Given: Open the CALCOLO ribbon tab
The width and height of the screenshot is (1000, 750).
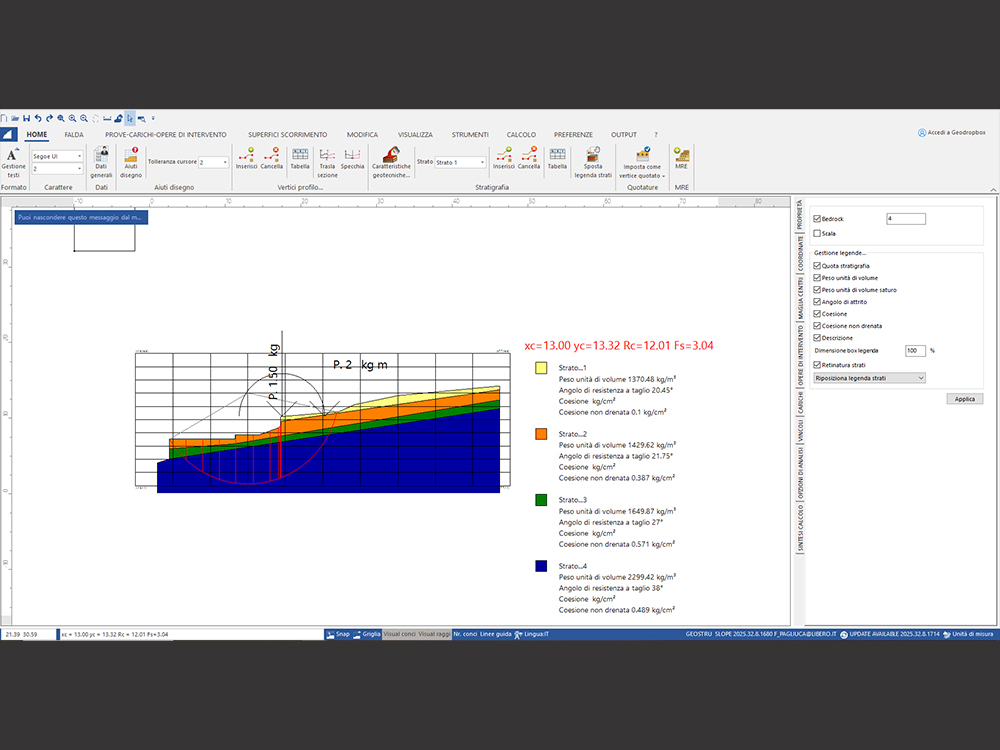Looking at the screenshot, I should click(521, 134).
